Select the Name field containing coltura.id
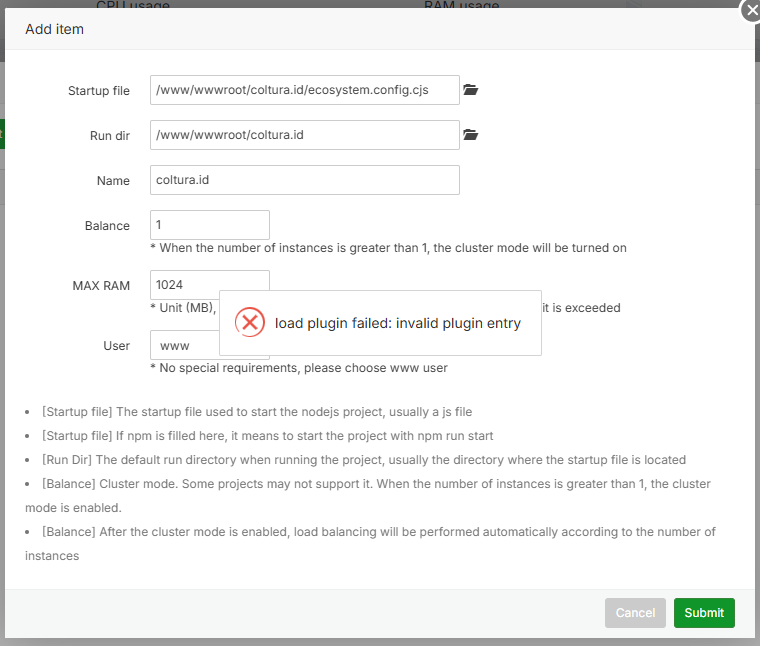 click(x=304, y=180)
